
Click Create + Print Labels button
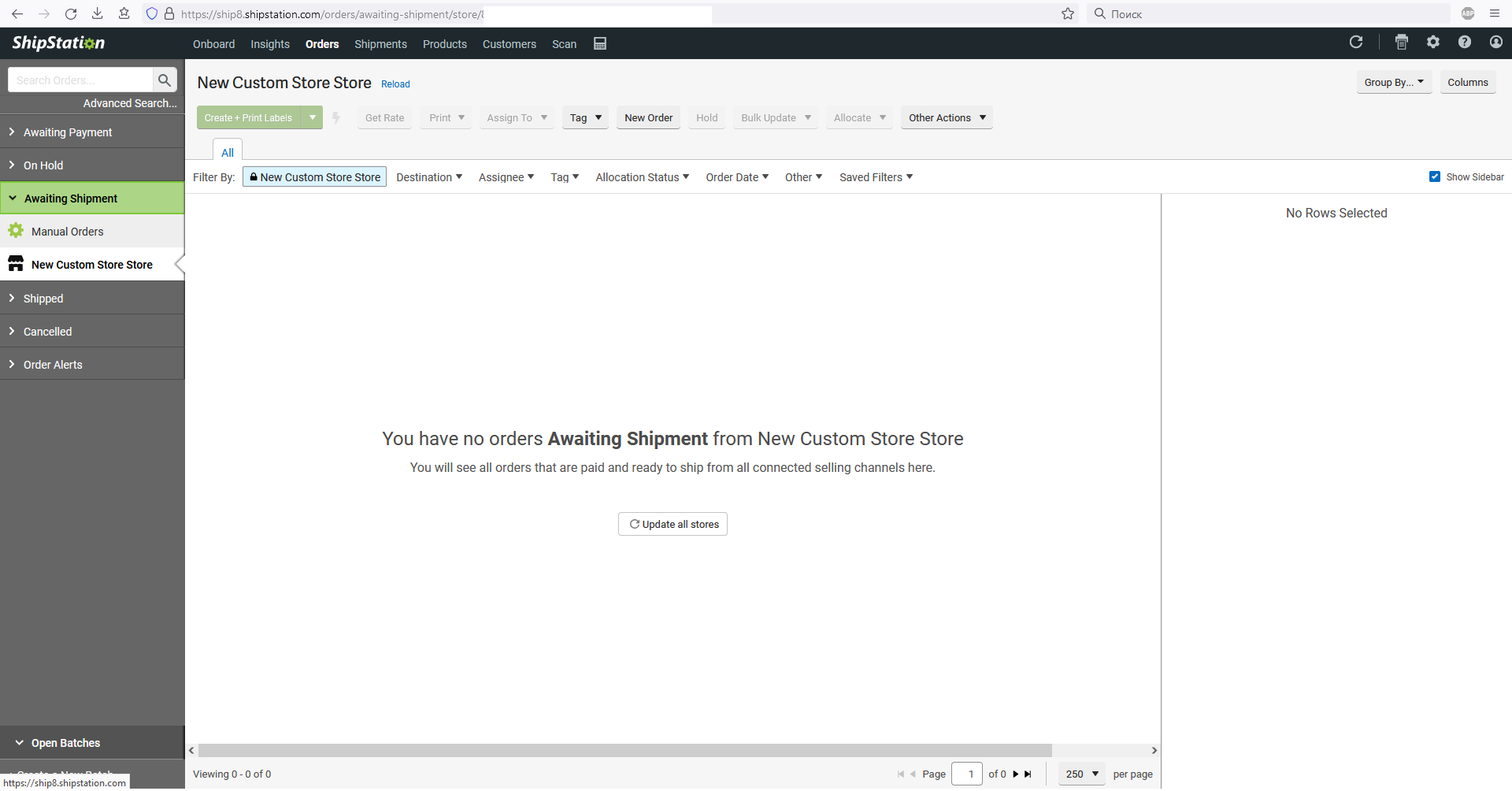[249, 117]
